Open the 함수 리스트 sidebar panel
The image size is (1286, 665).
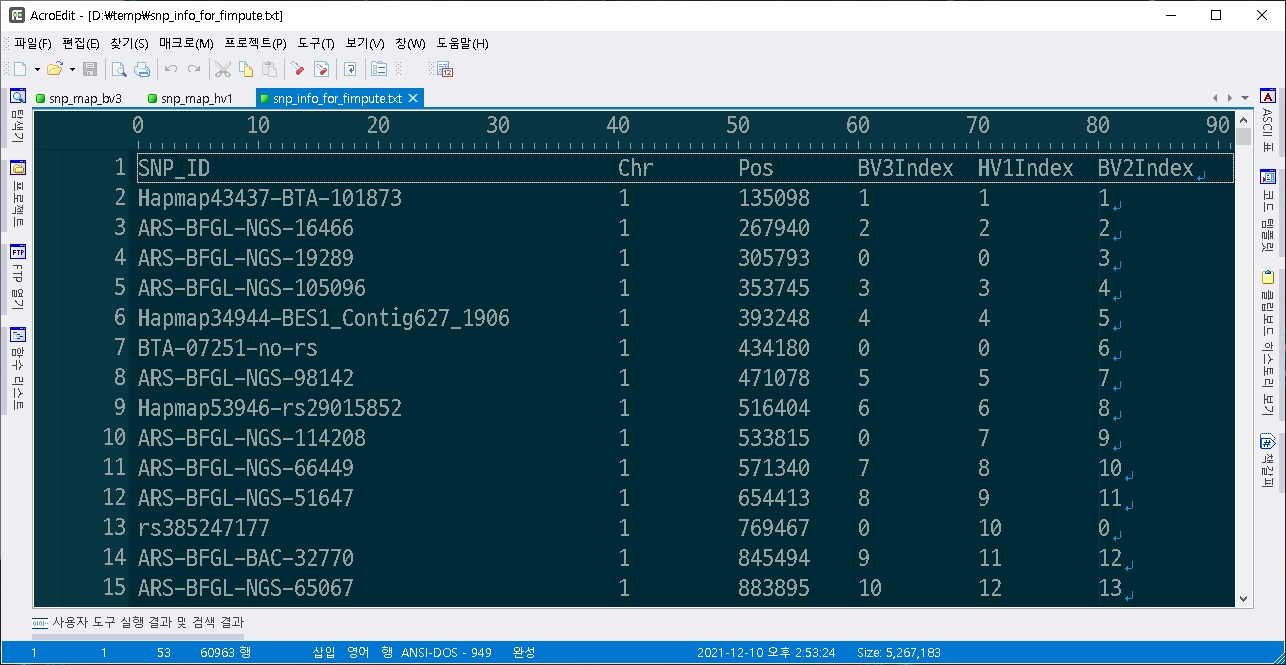tap(17, 369)
